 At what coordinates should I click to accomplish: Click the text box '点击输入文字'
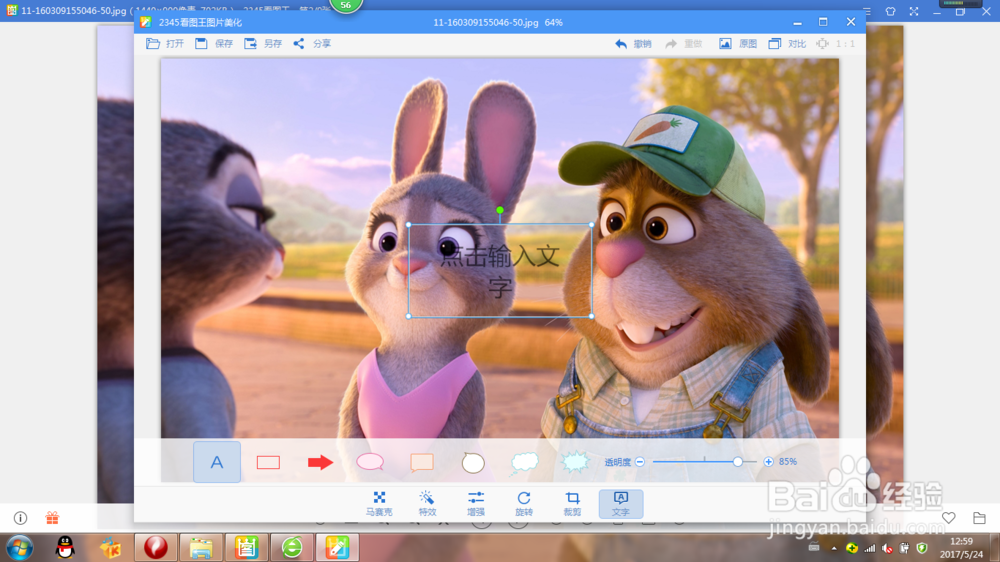500,270
